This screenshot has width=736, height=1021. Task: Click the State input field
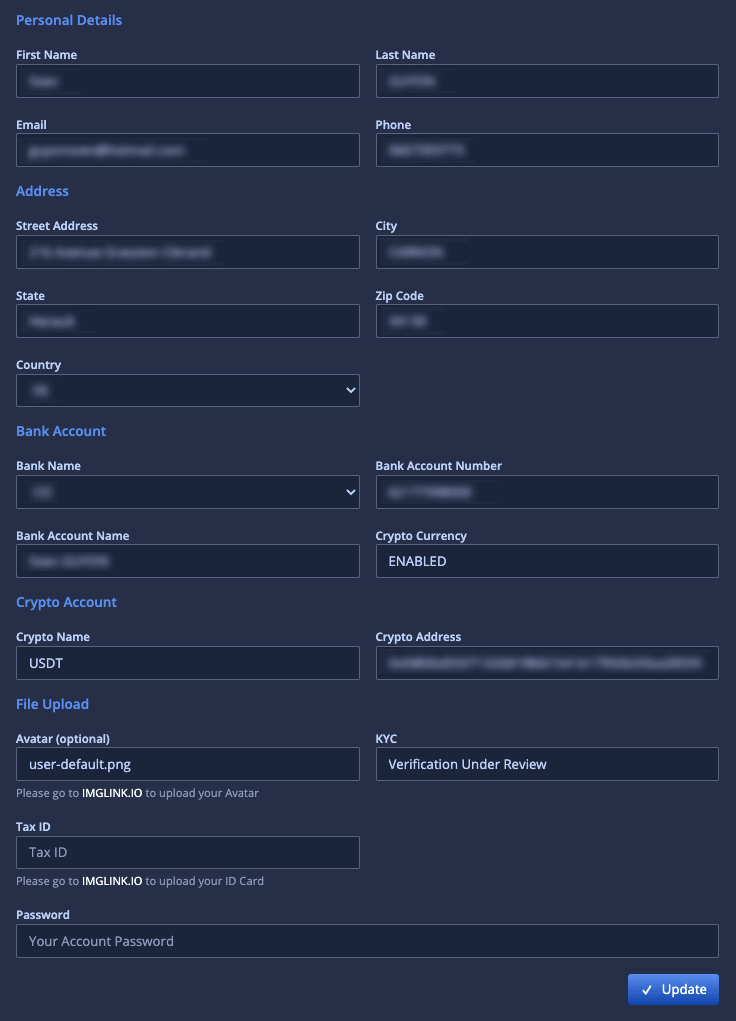coord(187,321)
